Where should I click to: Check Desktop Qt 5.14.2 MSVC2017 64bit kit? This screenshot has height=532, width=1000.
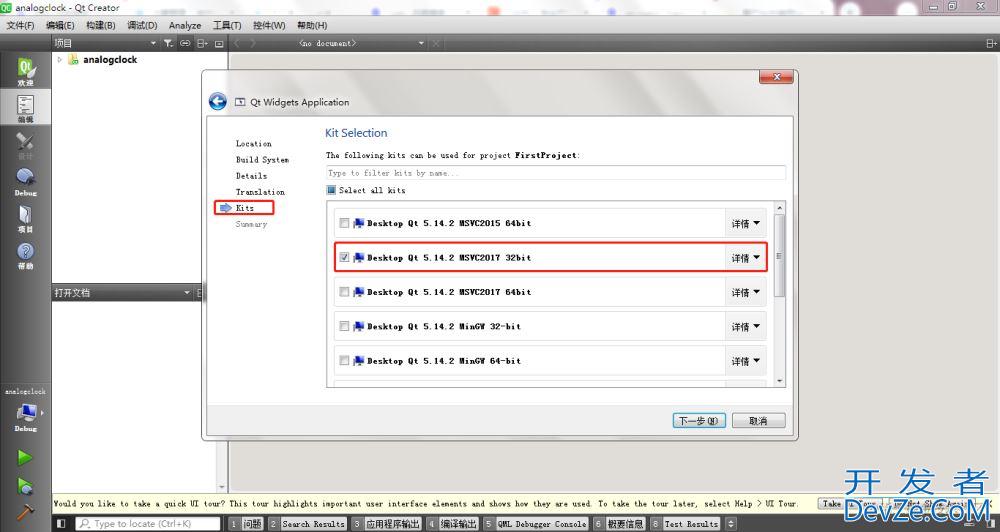click(x=344, y=292)
